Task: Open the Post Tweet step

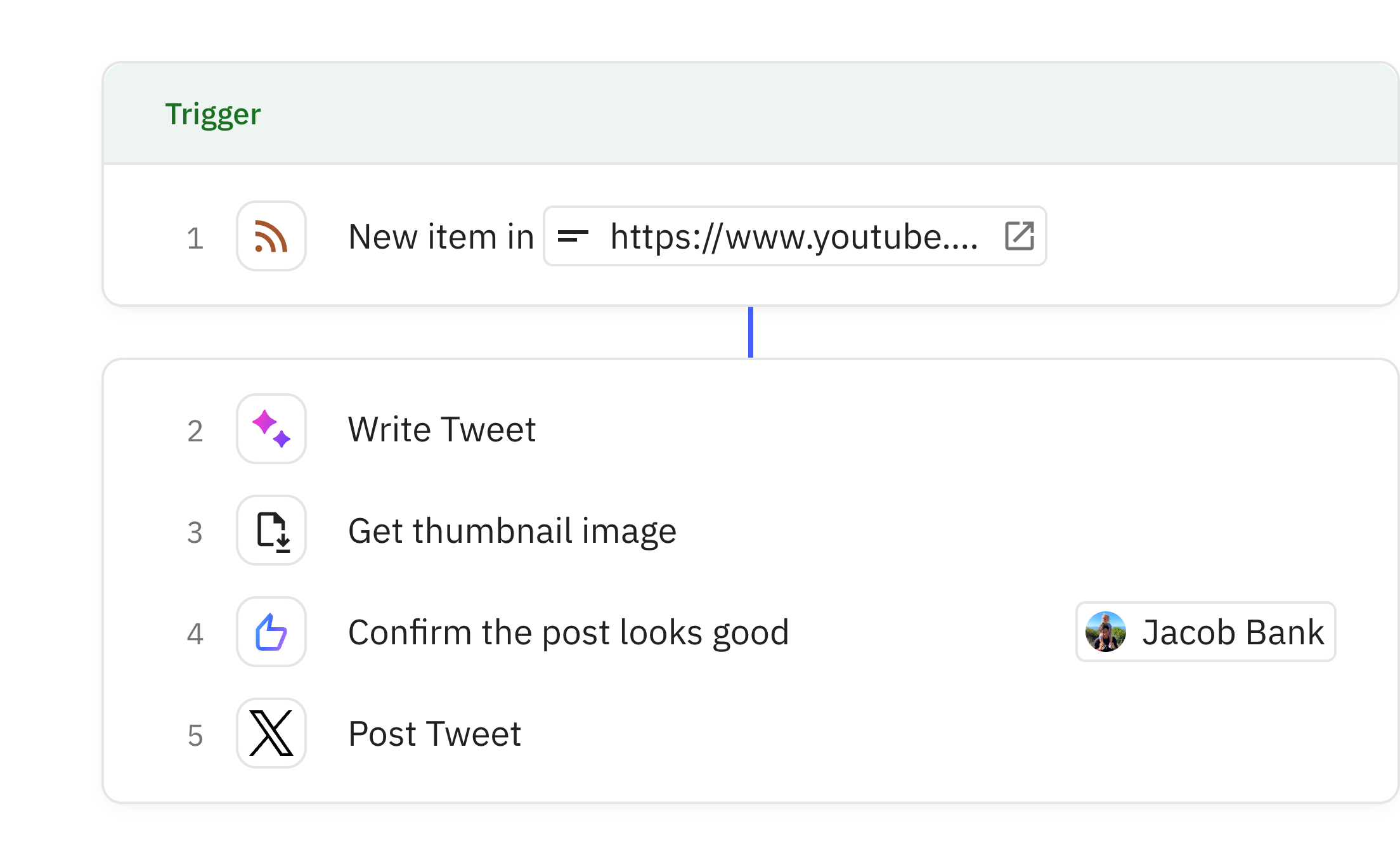Action: [x=434, y=734]
